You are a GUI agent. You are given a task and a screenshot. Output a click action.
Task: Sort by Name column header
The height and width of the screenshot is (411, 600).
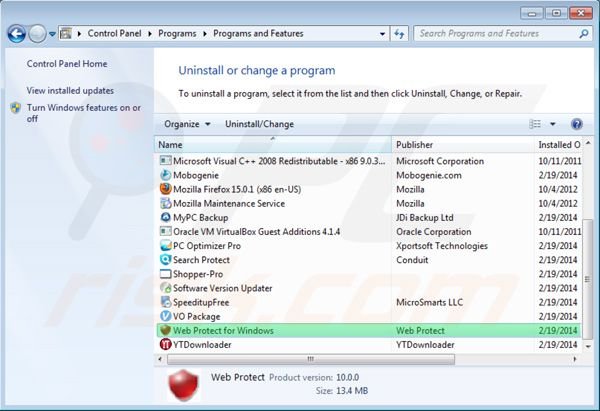[273, 145]
